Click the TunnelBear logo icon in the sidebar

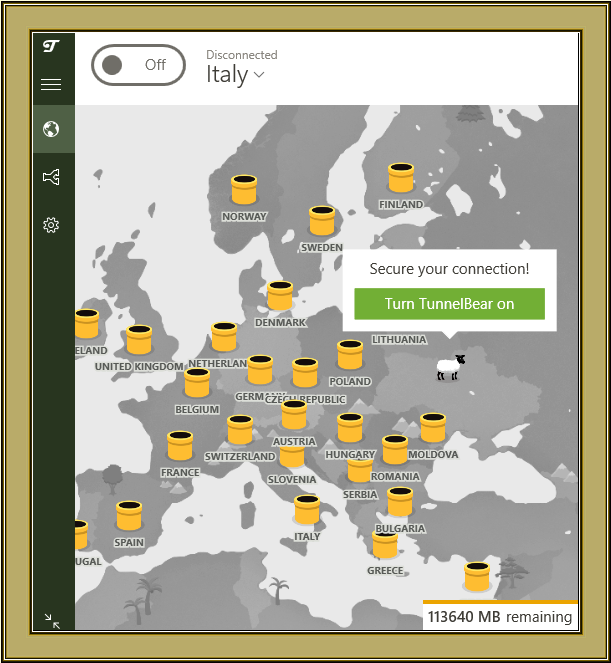[51, 46]
